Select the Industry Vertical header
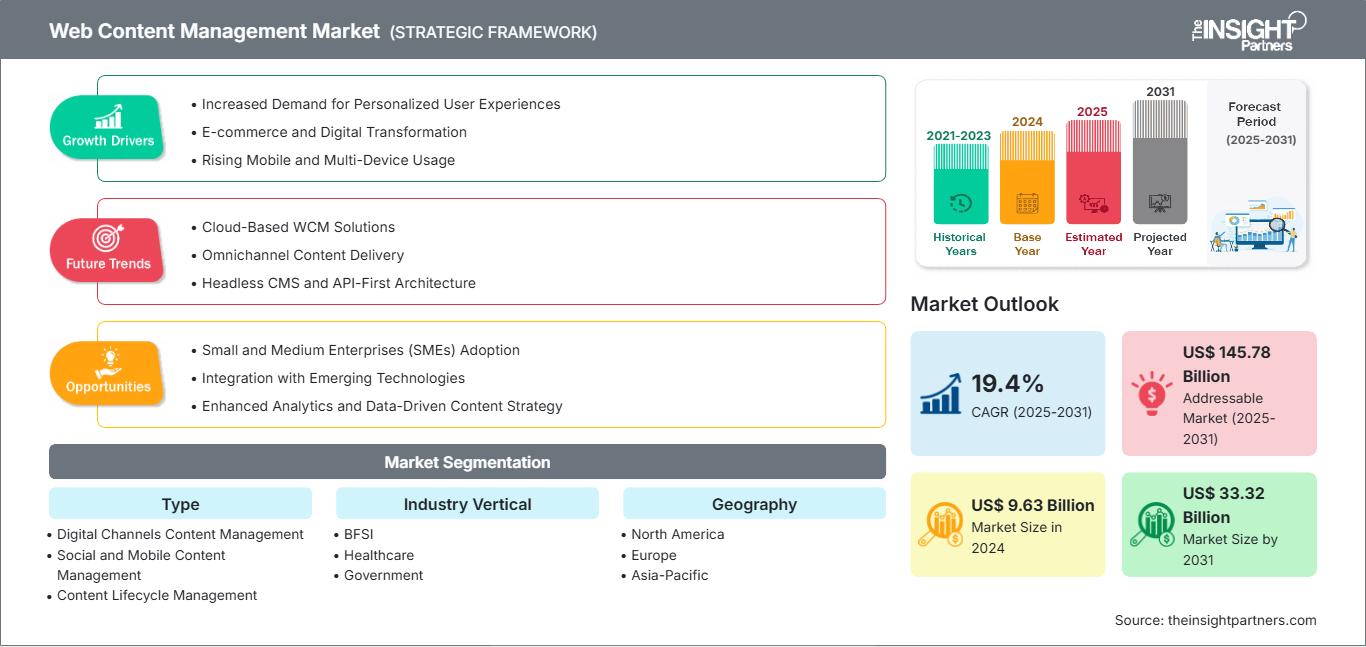Screen dimensions: 1366x647 point(467,504)
